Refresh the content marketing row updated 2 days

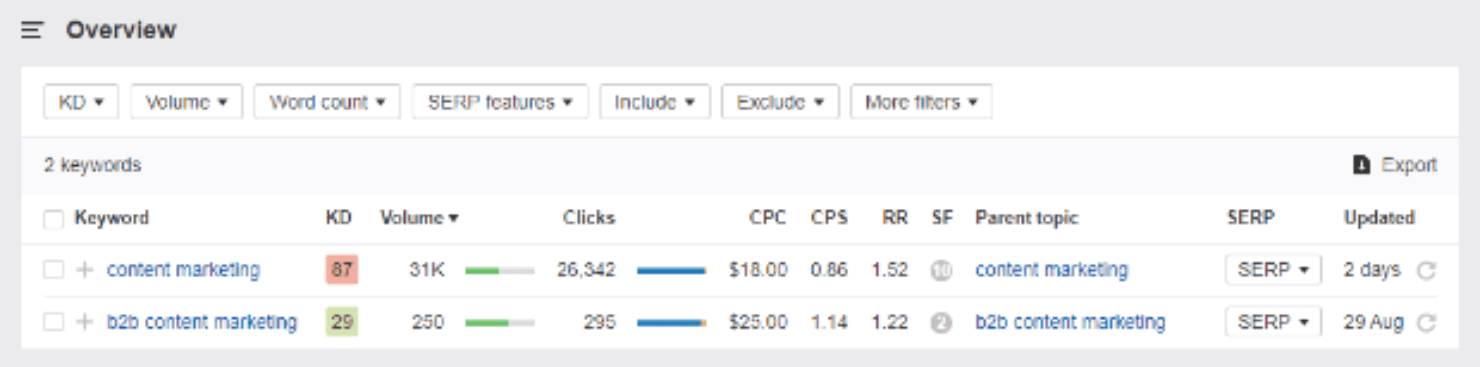coord(1427,270)
